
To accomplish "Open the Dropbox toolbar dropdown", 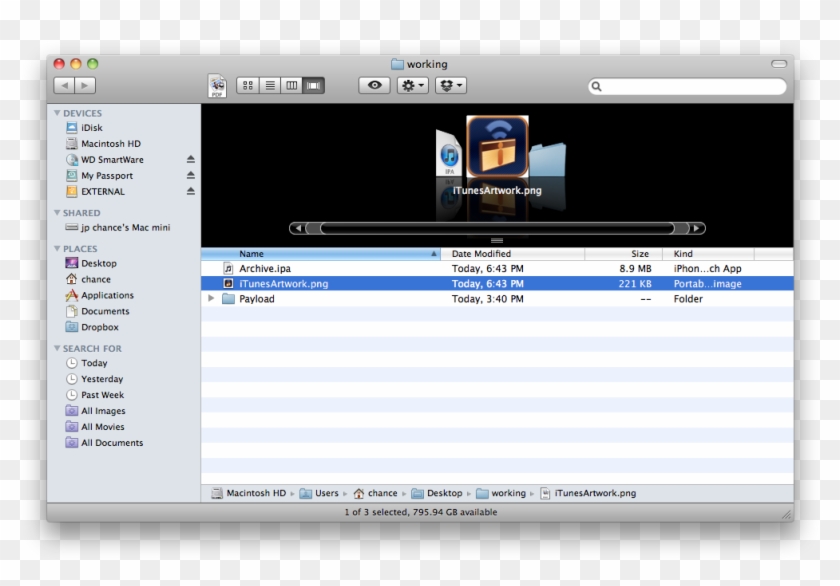I will (x=449, y=85).
